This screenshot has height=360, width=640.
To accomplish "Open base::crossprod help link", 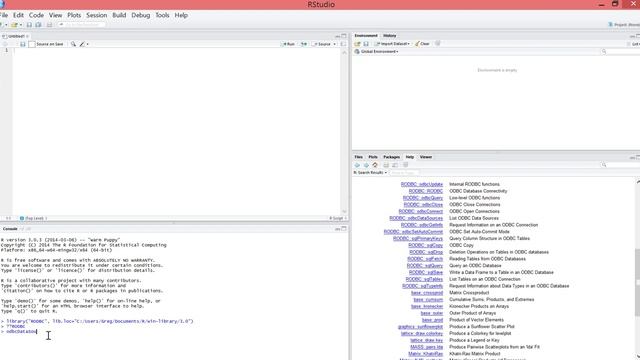I will [427, 293].
